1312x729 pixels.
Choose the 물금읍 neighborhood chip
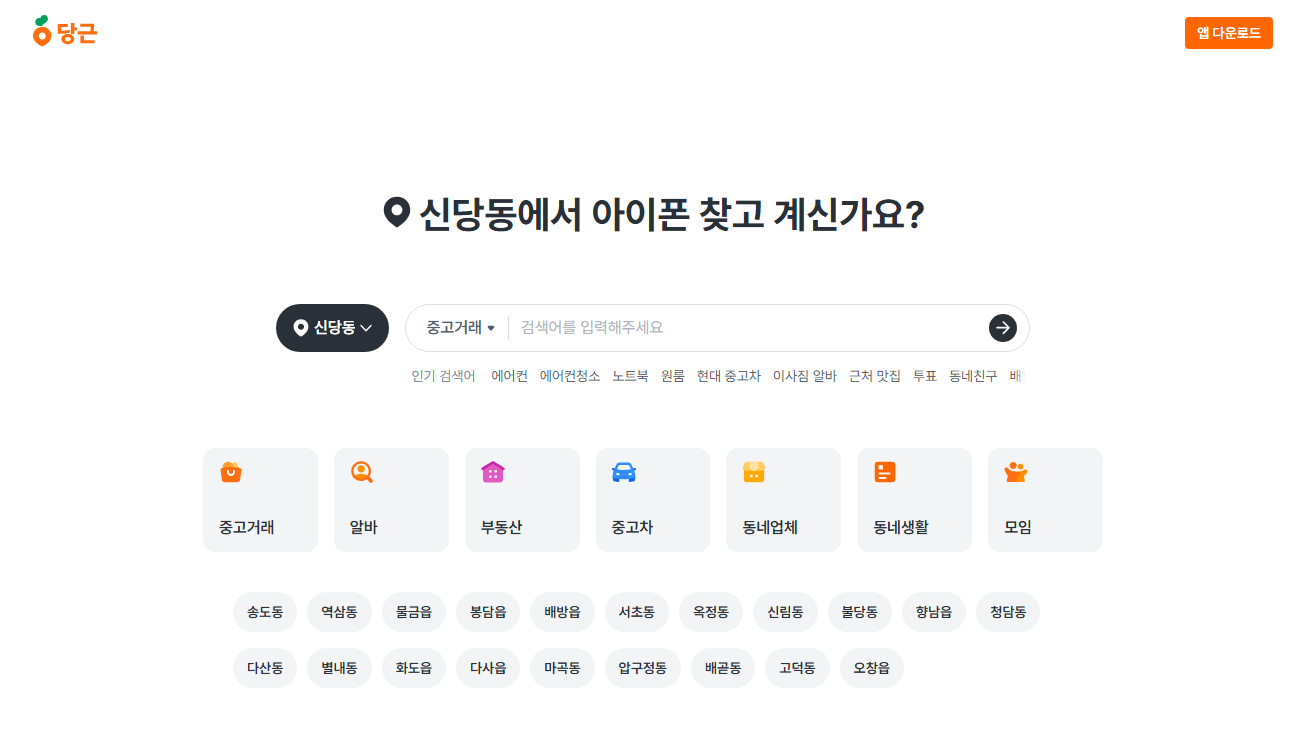414,612
